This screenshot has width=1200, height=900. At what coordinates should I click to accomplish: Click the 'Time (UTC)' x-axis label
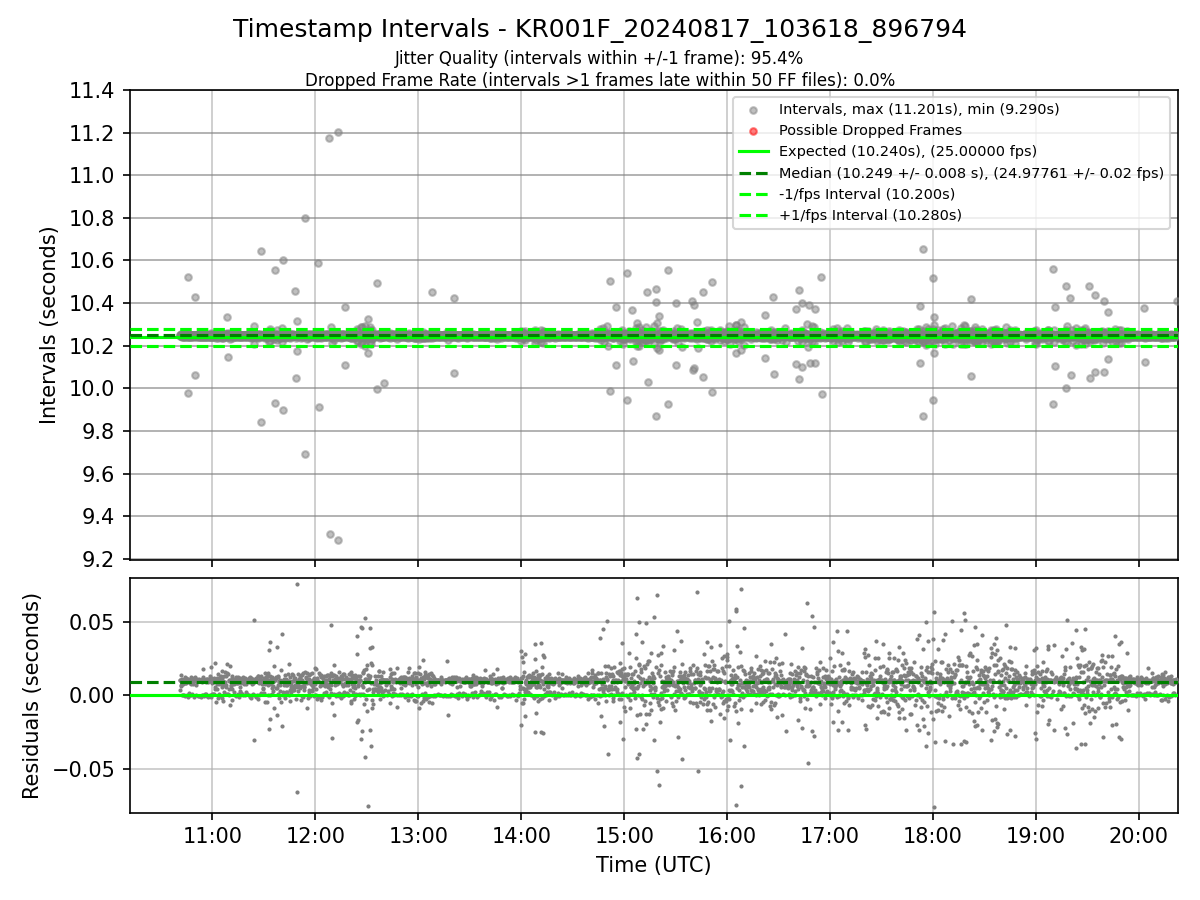pyautogui.click(x=654, y=865)
